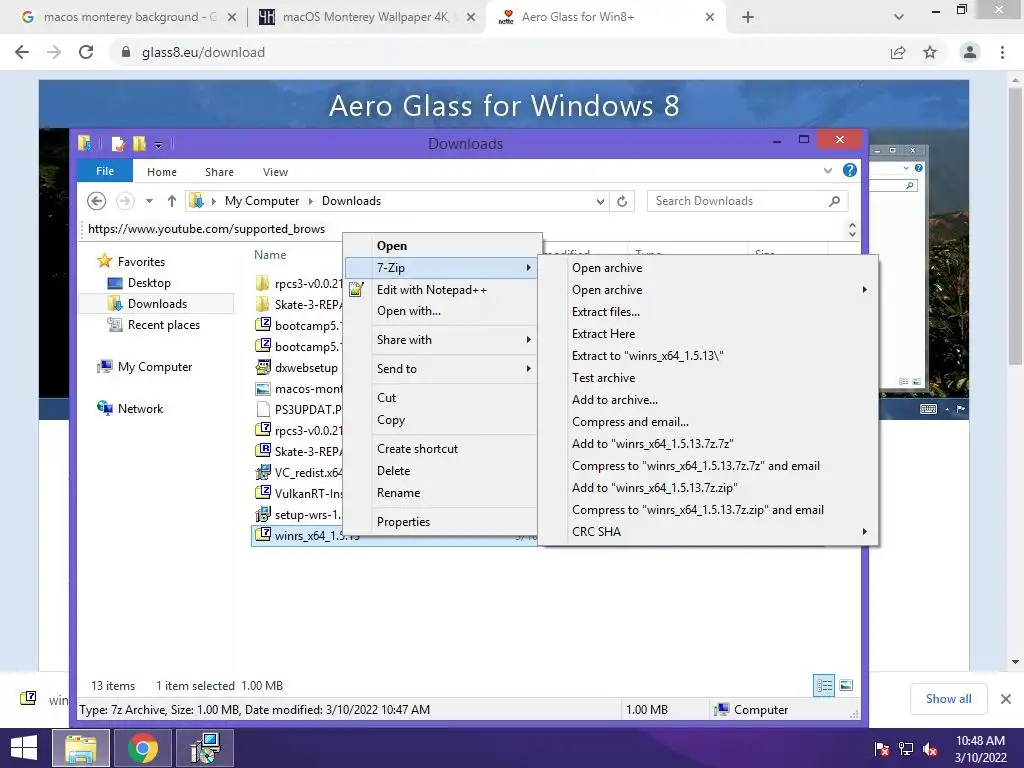Click the network icon in system tray
1024x768 pixels.
tap(906, 749)
